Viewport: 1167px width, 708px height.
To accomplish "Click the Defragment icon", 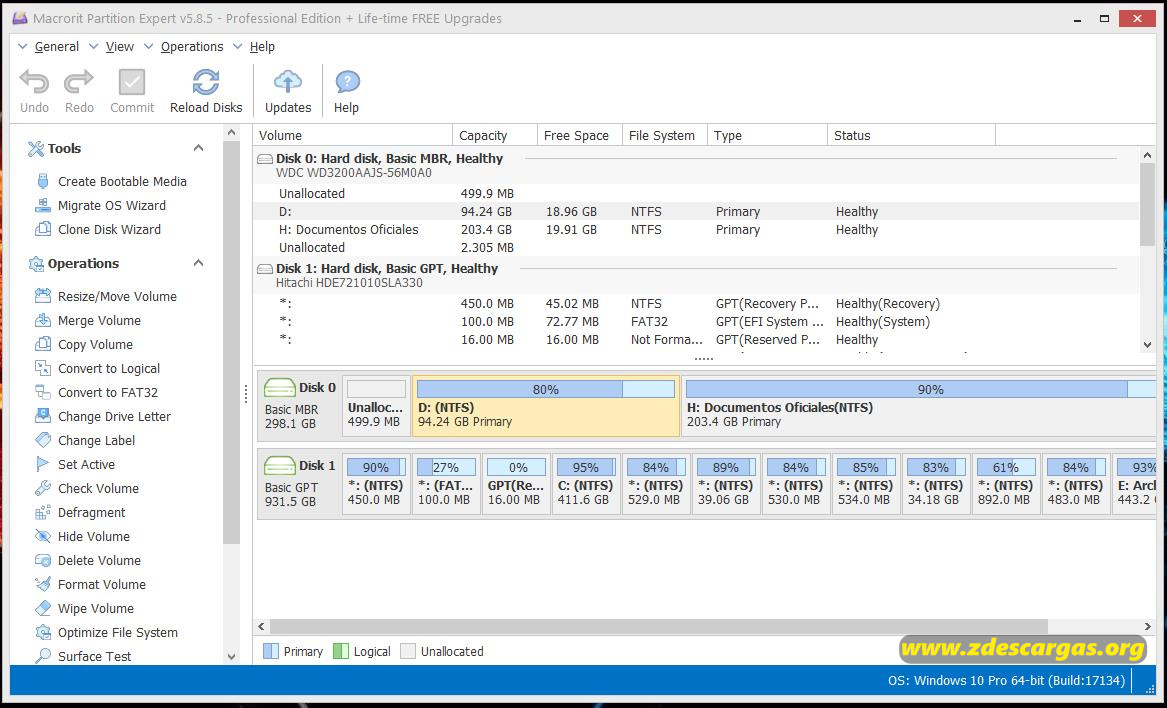I will pos(43,512).
